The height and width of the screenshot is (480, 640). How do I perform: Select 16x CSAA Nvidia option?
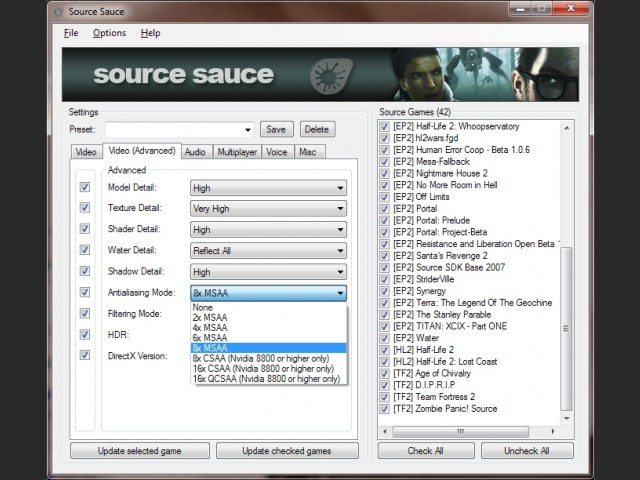tap(269, 369)
